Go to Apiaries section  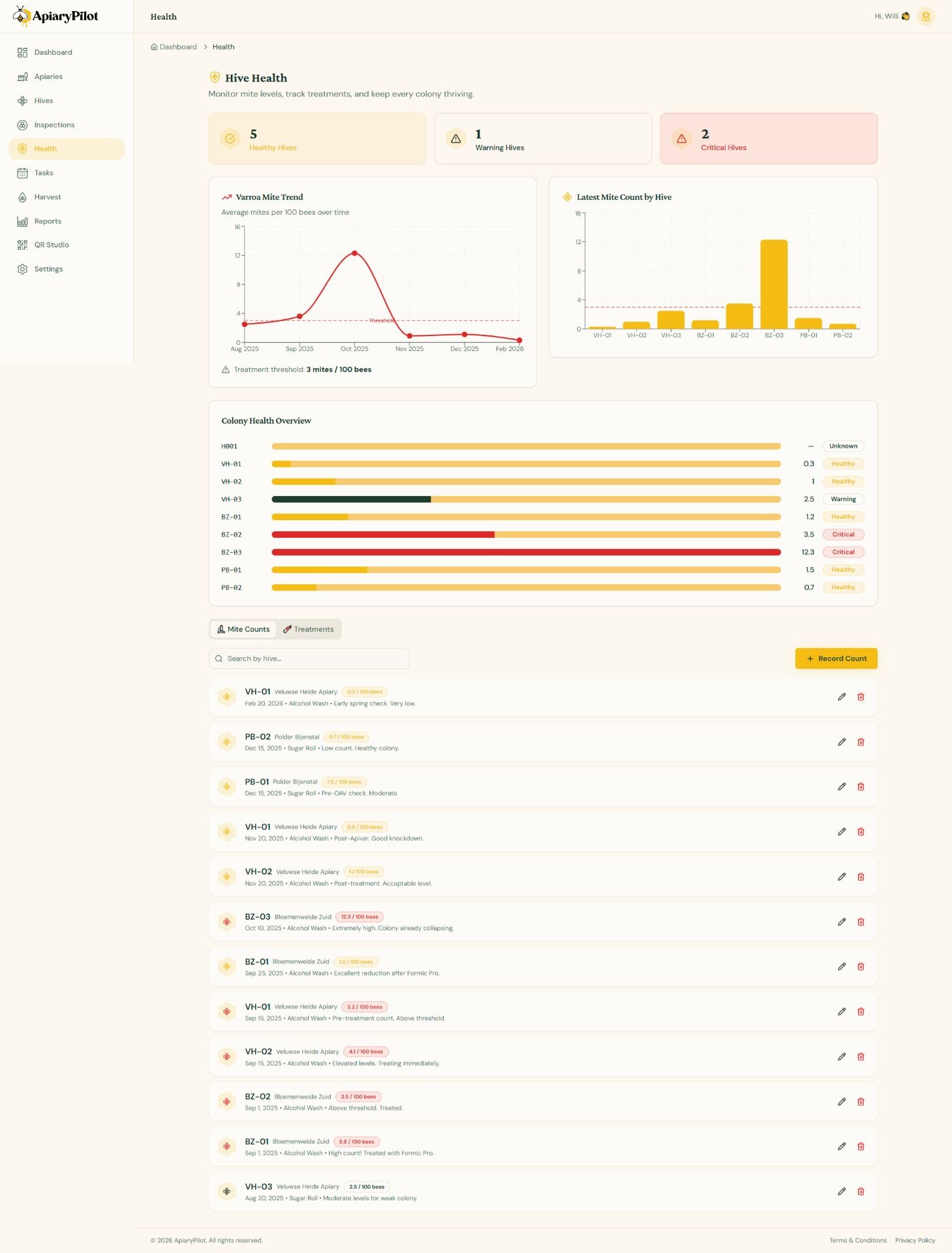click(x=67, y=76)
